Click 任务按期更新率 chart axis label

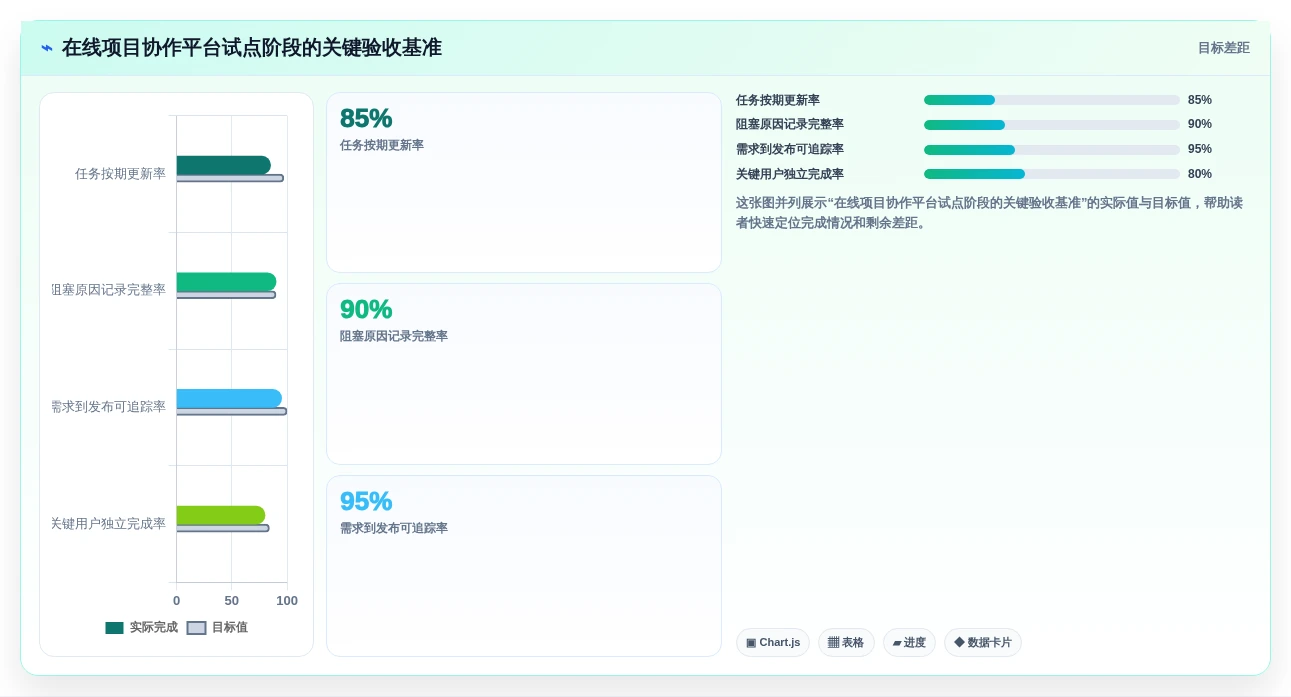[x=120, y=174]
